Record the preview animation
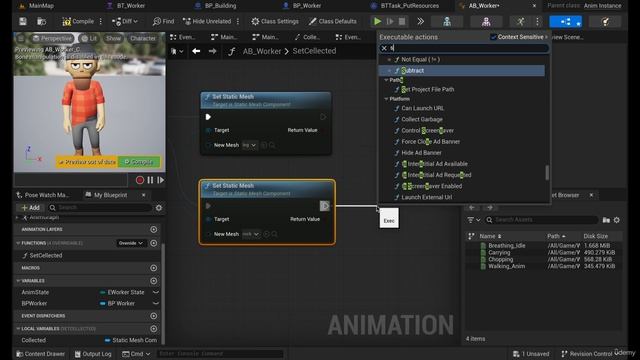Viewport: 640px width, 360px height. [x=140, y=180]
